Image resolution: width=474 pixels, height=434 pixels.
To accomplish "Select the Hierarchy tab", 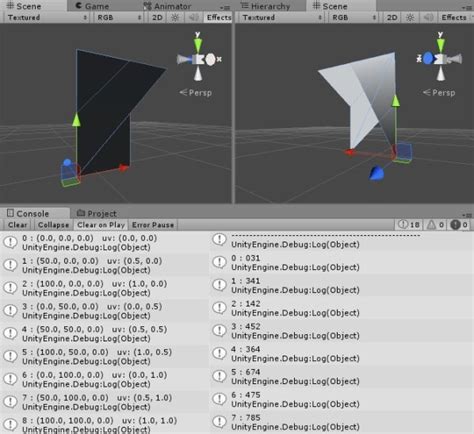I will [x=266, y=6].
